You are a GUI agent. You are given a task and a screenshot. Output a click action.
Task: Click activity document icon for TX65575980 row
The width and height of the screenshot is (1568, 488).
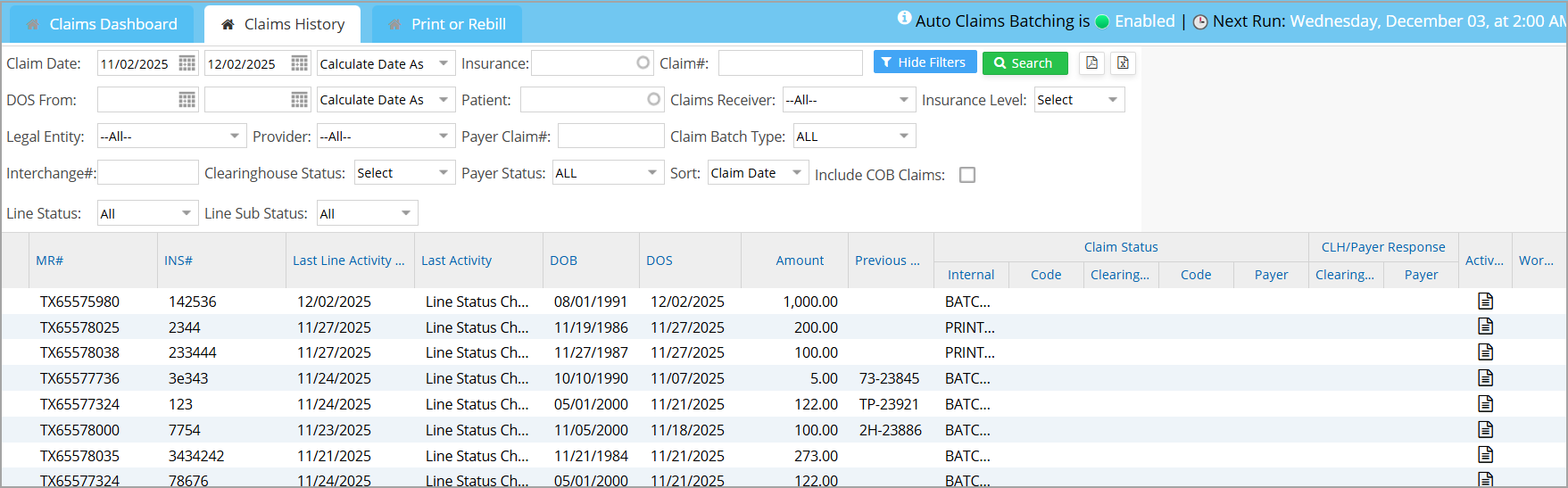coord(1485,302)
